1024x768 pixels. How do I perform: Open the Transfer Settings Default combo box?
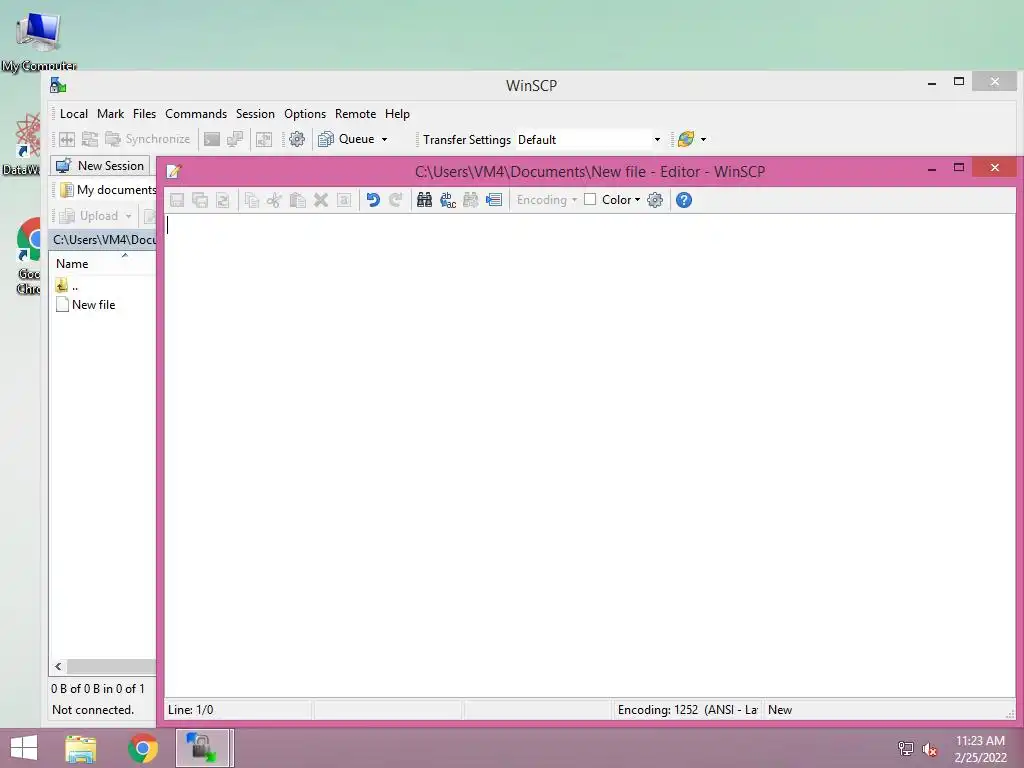tap(590, 140)
